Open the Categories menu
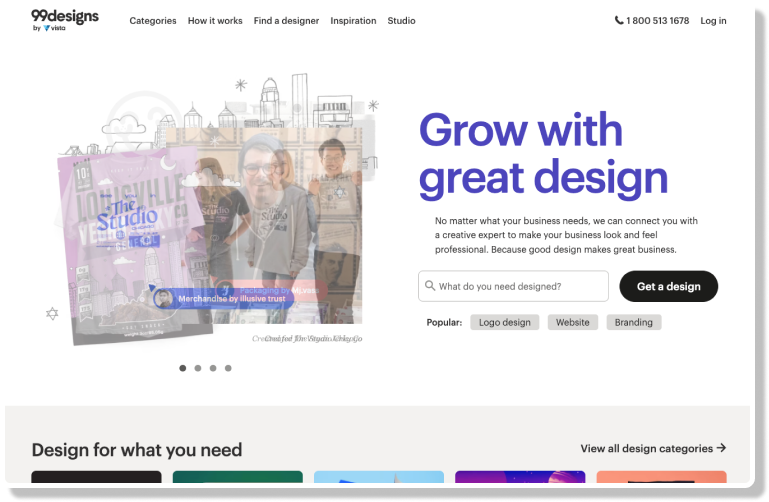 153,21
